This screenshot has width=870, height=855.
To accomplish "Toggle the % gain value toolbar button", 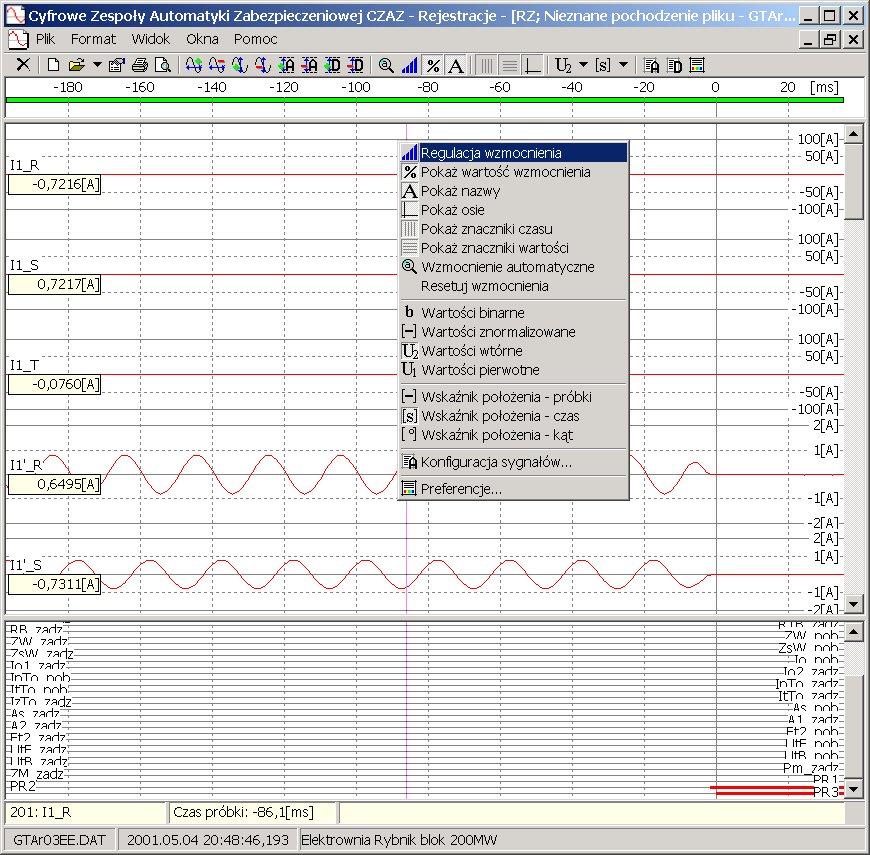I will coord(433,65).
